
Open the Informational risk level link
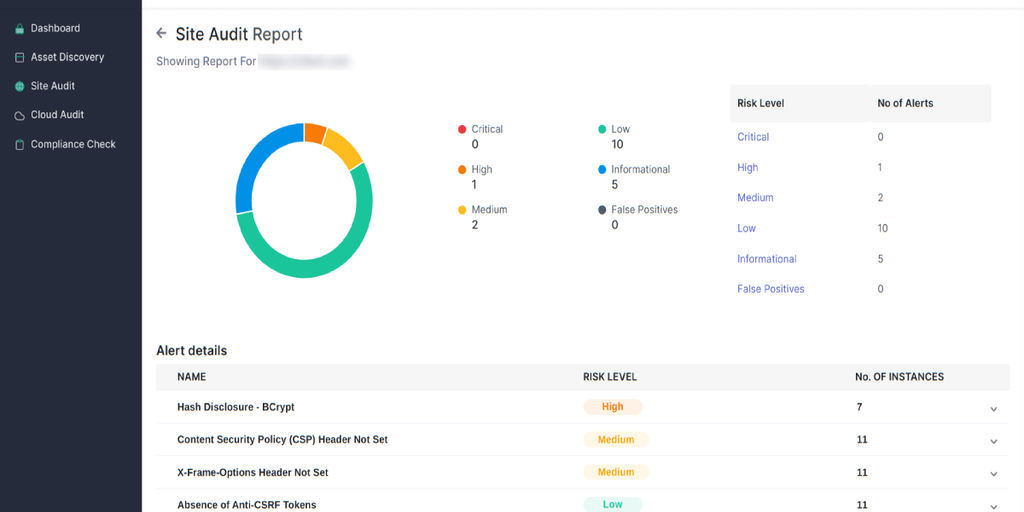click(x=767, y=259)
